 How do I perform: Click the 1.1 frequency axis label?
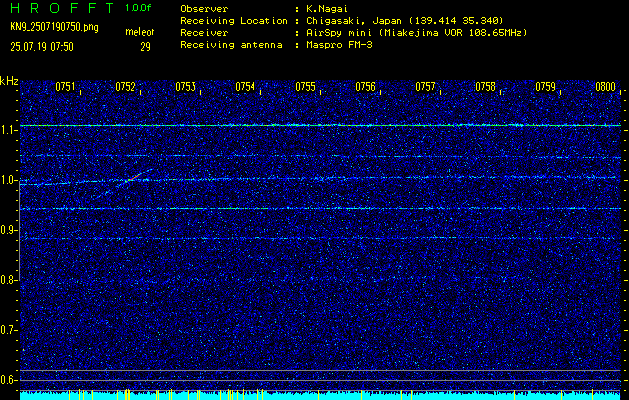click(8, 130)
